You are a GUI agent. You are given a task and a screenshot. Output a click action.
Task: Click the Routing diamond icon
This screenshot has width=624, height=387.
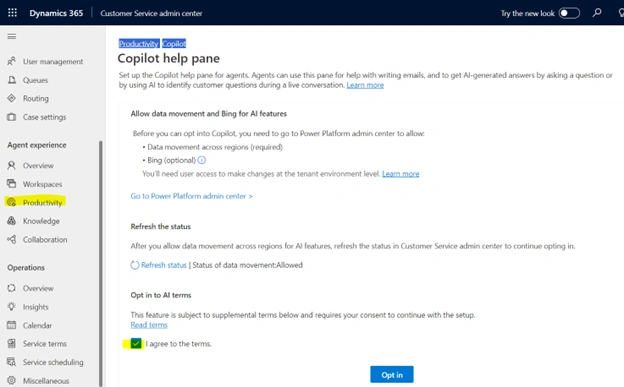12,98
